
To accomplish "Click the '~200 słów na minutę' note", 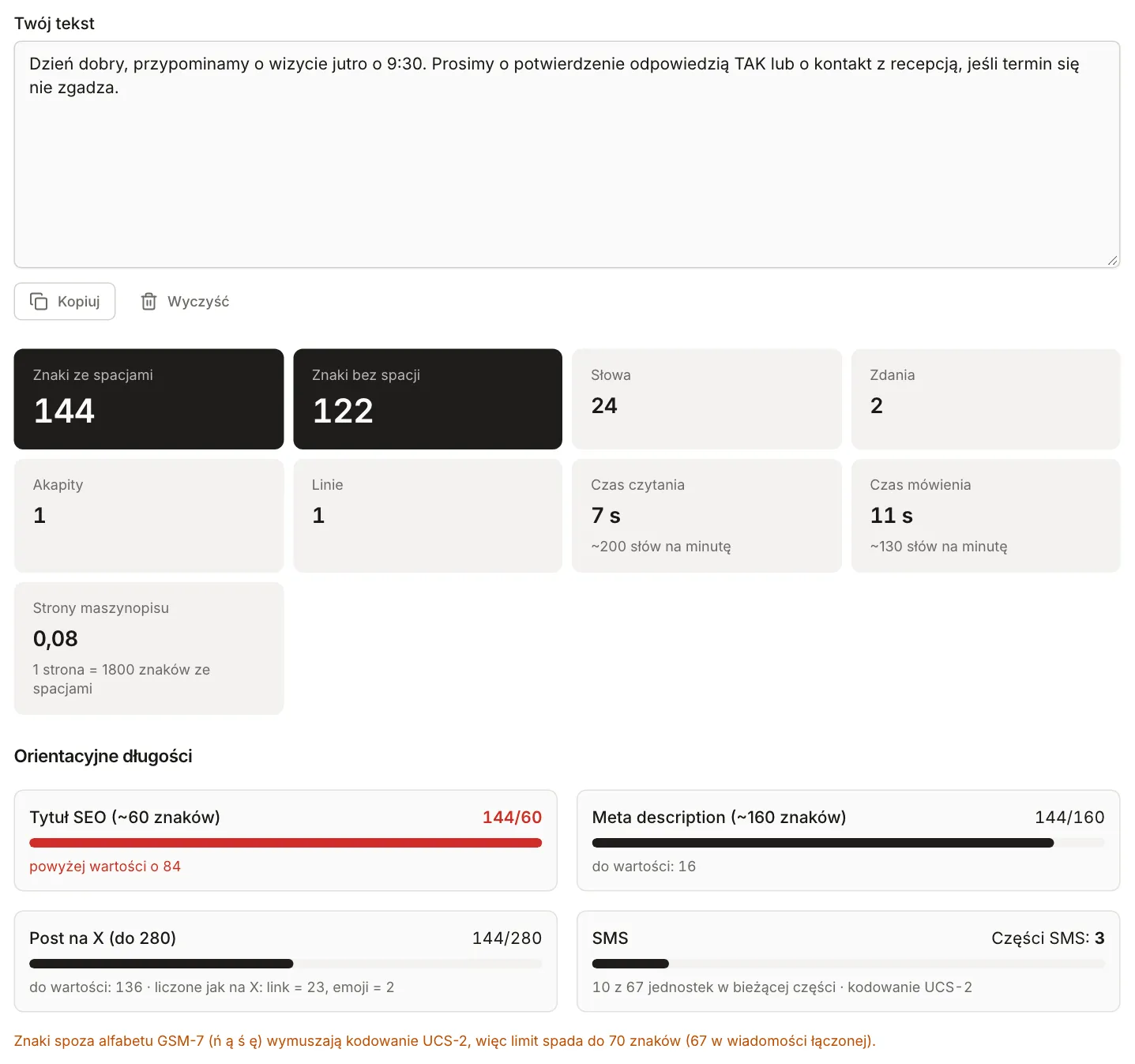I will 661,547.
